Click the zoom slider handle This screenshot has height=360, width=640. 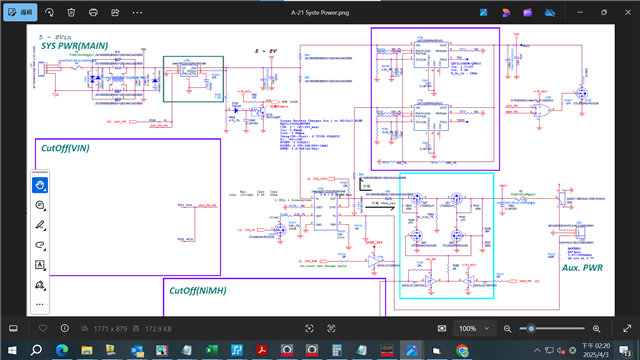click(x=531, y=329)
